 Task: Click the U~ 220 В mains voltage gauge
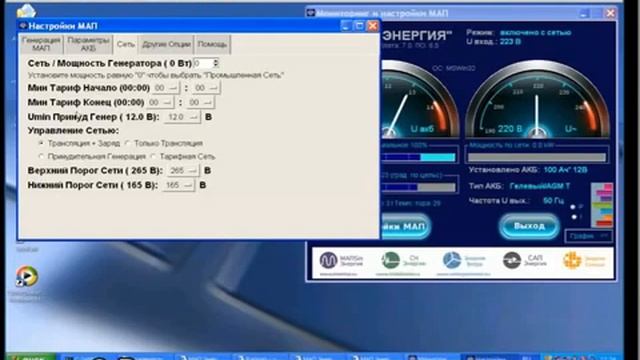point(537,100)
